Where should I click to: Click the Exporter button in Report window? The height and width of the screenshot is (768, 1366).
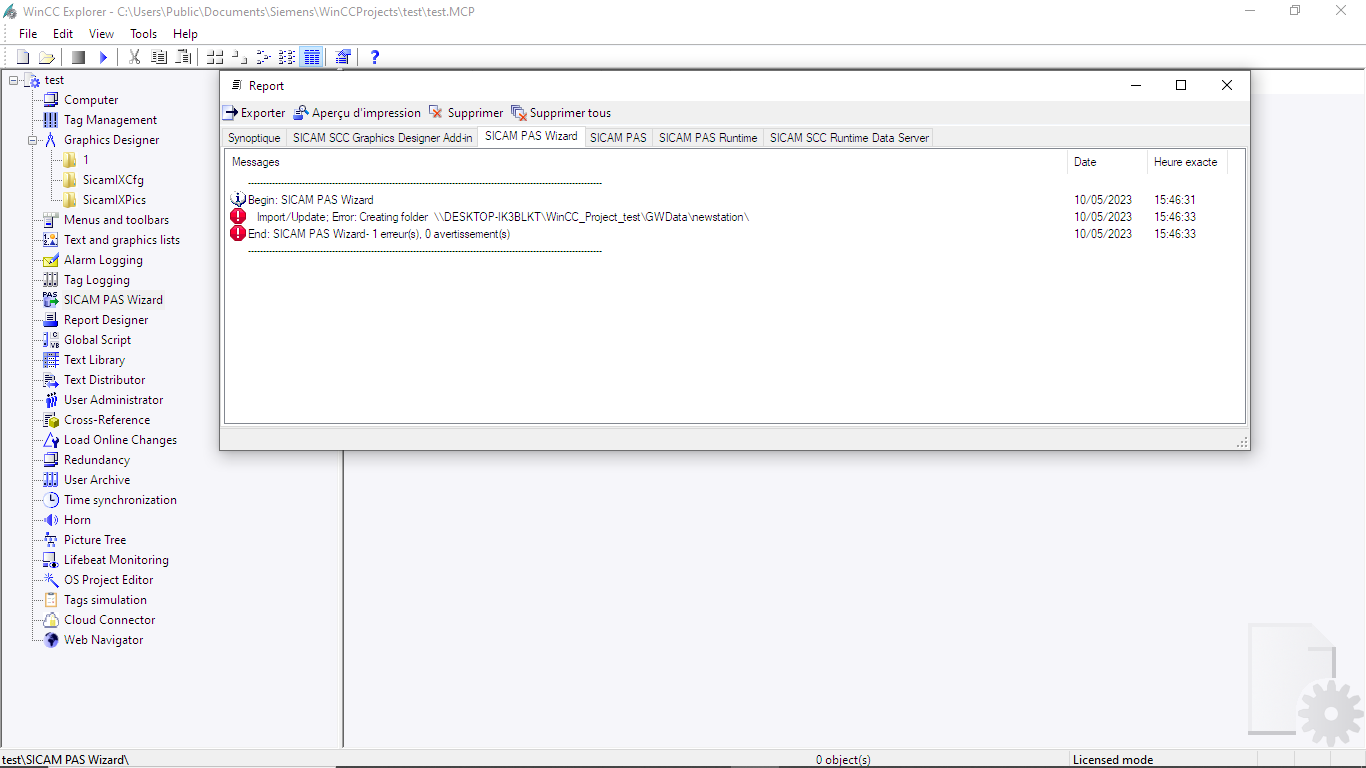254,113
